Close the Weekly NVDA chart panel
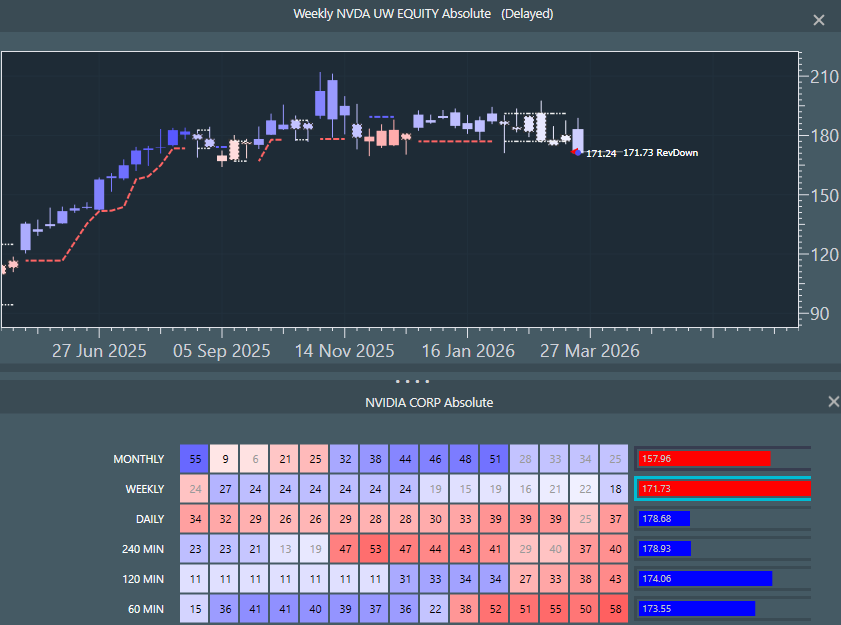The height and width of the screenshot is (625, 841). coord(818,20)
